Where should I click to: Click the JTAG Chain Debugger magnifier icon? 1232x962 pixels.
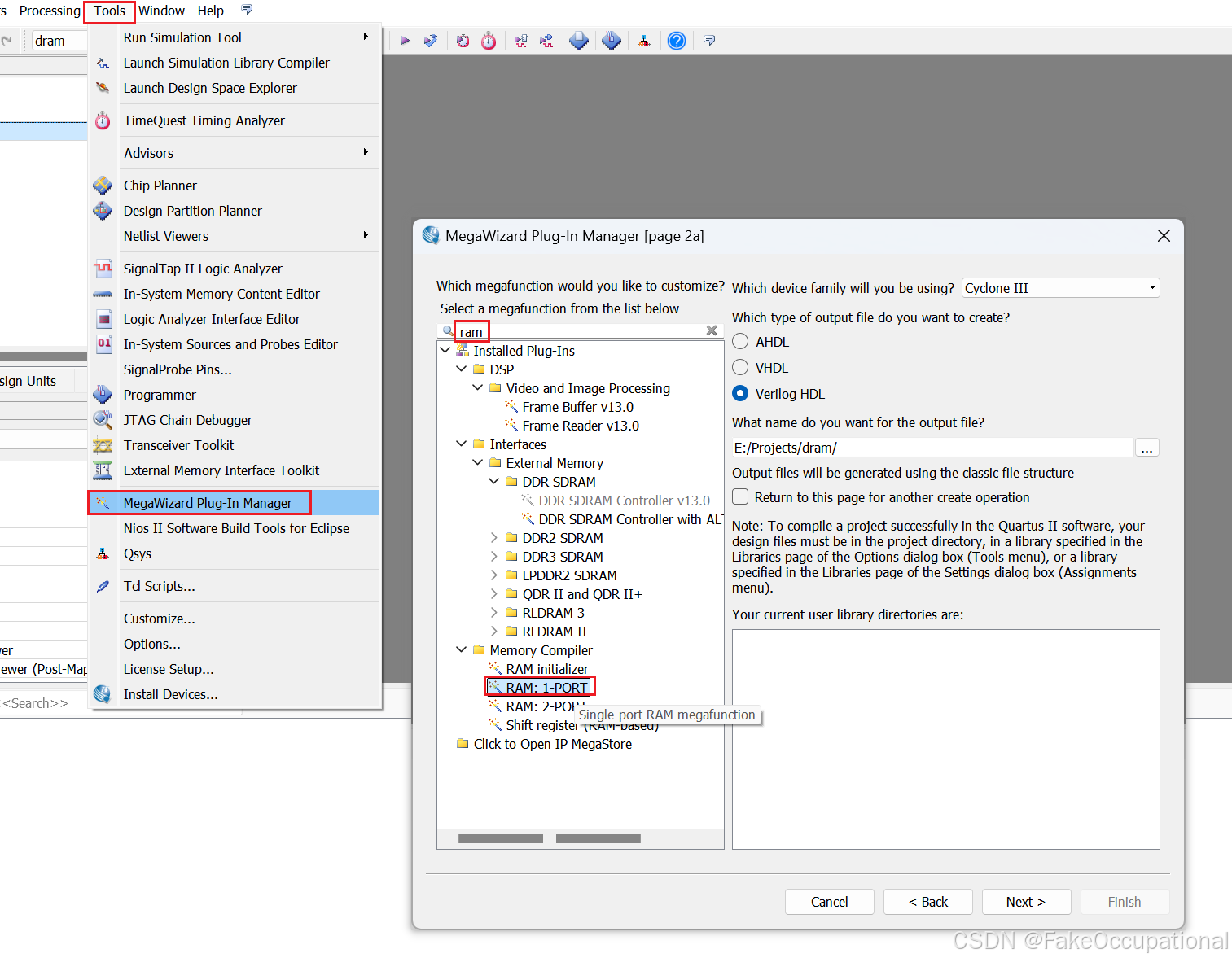(103, 420)
